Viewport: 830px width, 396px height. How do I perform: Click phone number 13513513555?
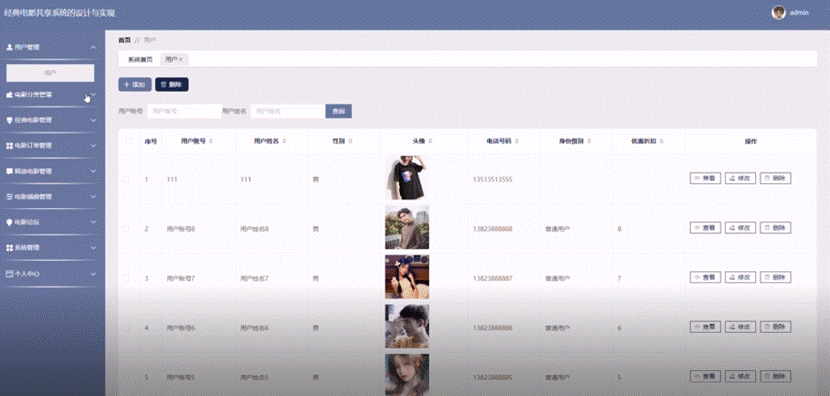click(x=492, y=180)
